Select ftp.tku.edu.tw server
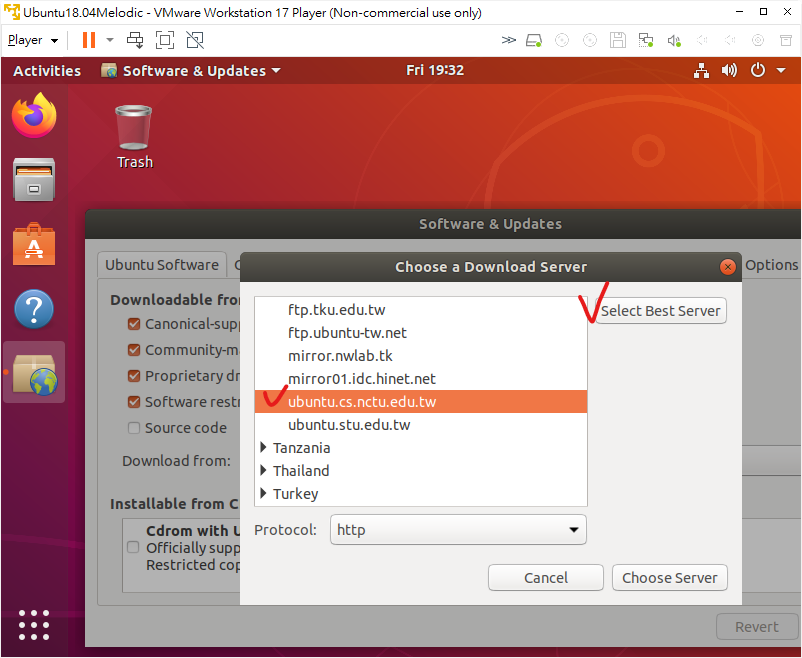The image size is (802, 658). tap(421, 310)
